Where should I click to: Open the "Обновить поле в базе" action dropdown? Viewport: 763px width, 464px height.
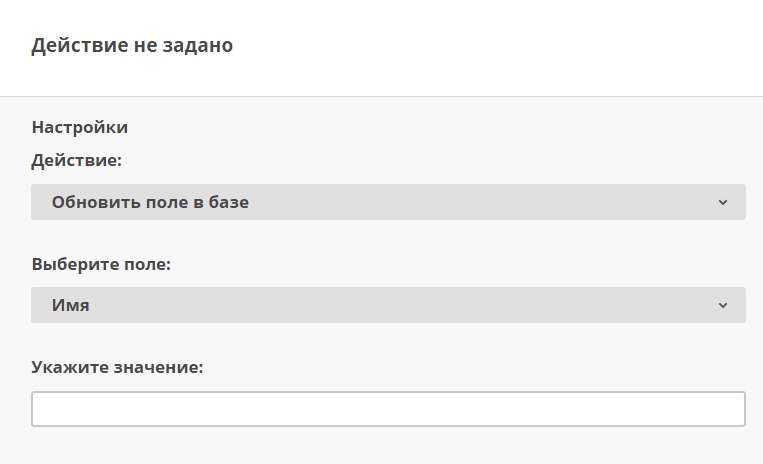[388, 202]
